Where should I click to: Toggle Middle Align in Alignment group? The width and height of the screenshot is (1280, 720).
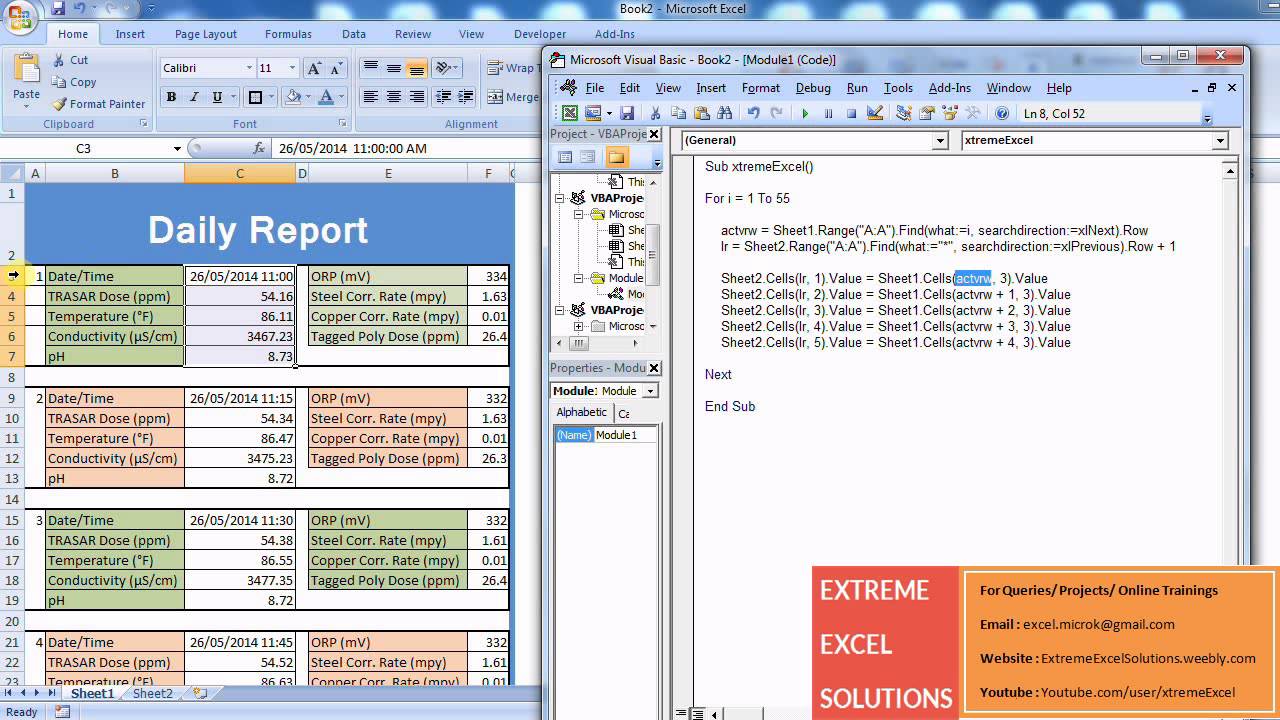click(x=394, y=69)
